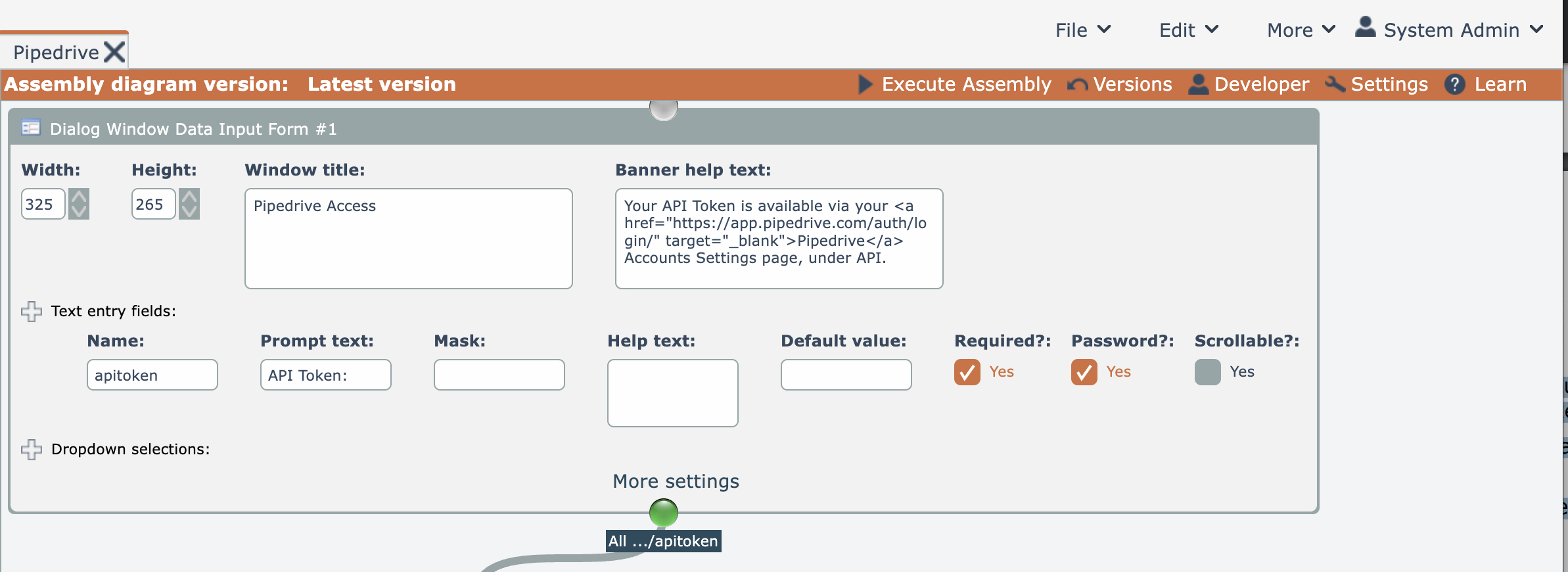The height and width of the screenshot is (572, 1568).
Task: Select the Pipedrive tab
Action: point(57,53)
